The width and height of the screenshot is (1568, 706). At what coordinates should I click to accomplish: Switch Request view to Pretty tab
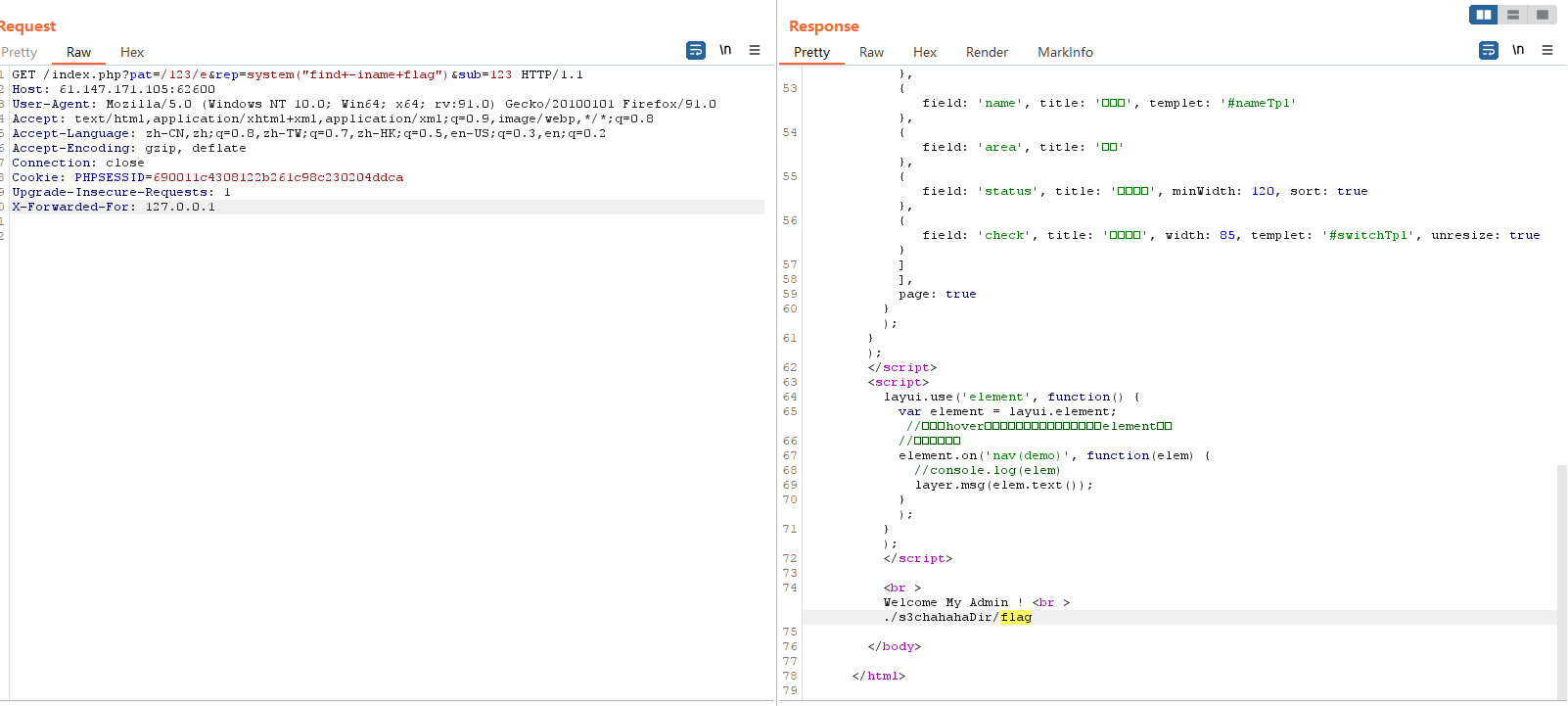point(19,53)
